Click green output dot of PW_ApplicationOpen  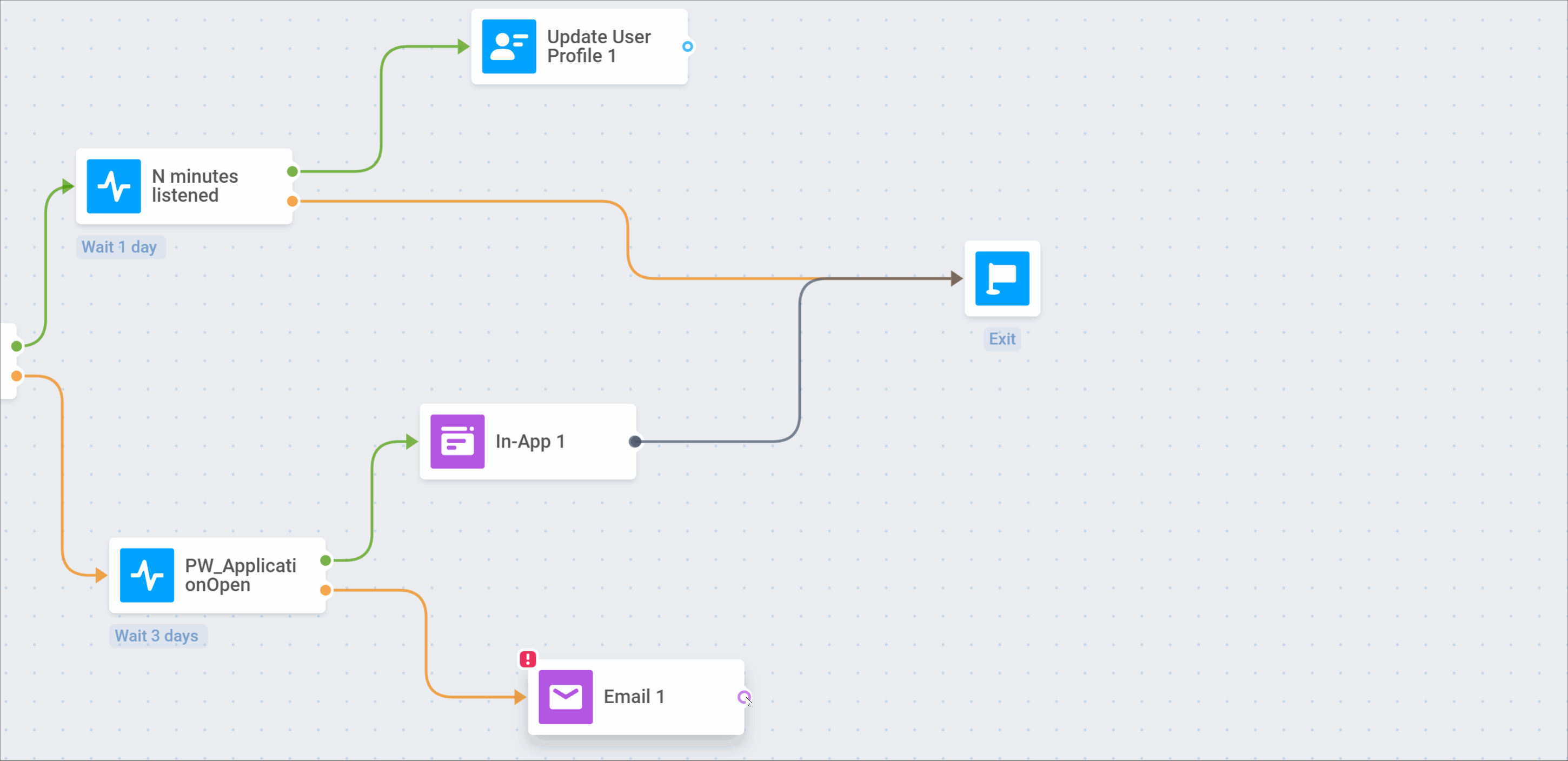325,560
